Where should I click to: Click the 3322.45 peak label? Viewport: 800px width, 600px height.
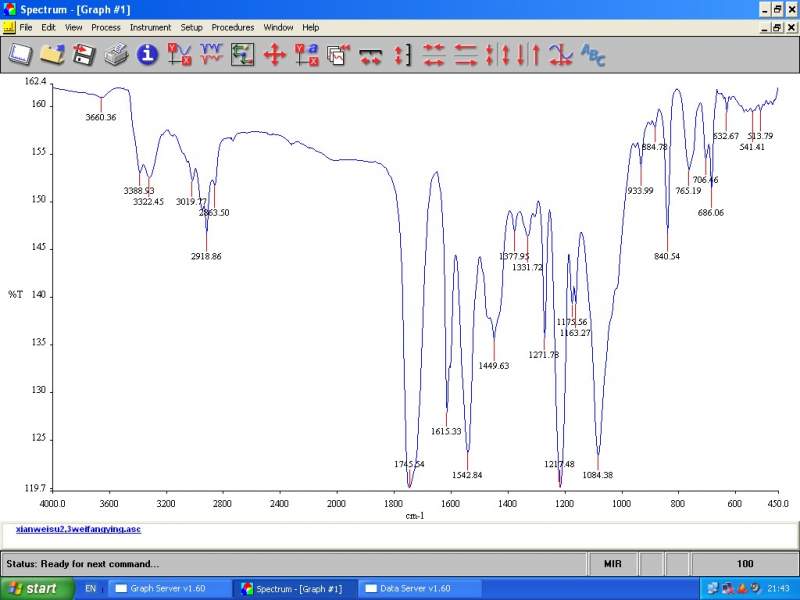148,202
